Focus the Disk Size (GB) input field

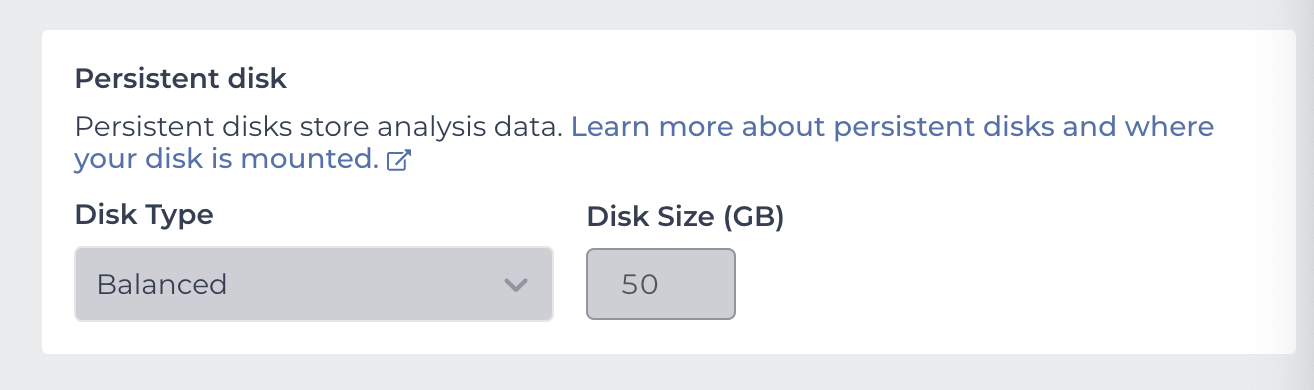coord(661,284)
